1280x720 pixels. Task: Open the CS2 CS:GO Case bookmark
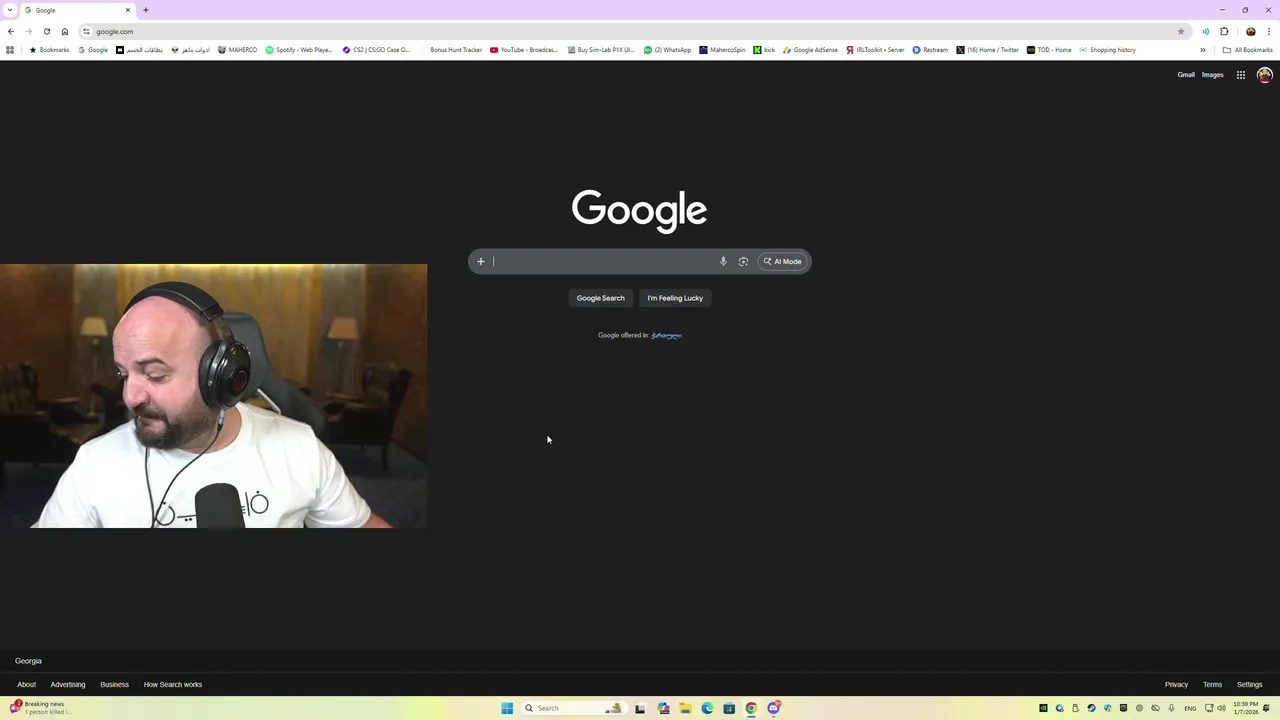tap(376, 50)
